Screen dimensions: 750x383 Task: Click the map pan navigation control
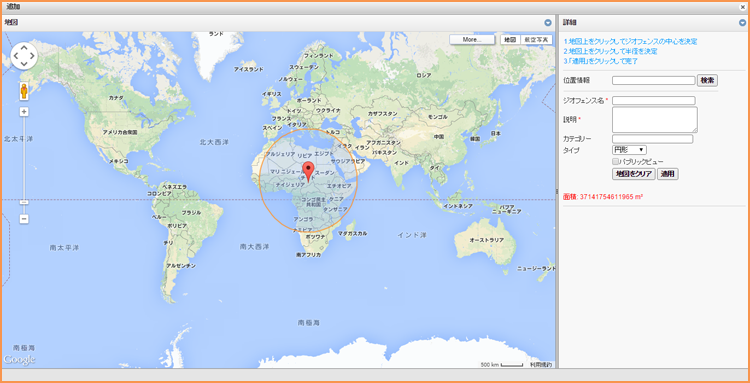pos(24,56)
